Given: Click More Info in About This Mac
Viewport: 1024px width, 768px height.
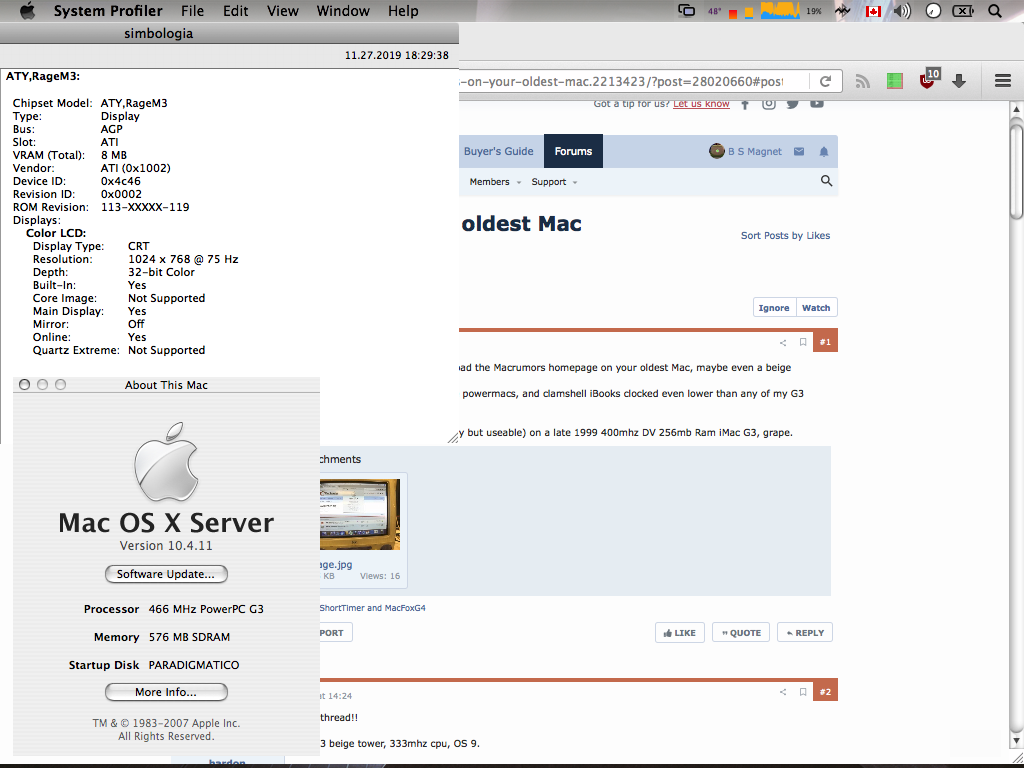Looking at the screenshot, I should [x=166, y=692].
